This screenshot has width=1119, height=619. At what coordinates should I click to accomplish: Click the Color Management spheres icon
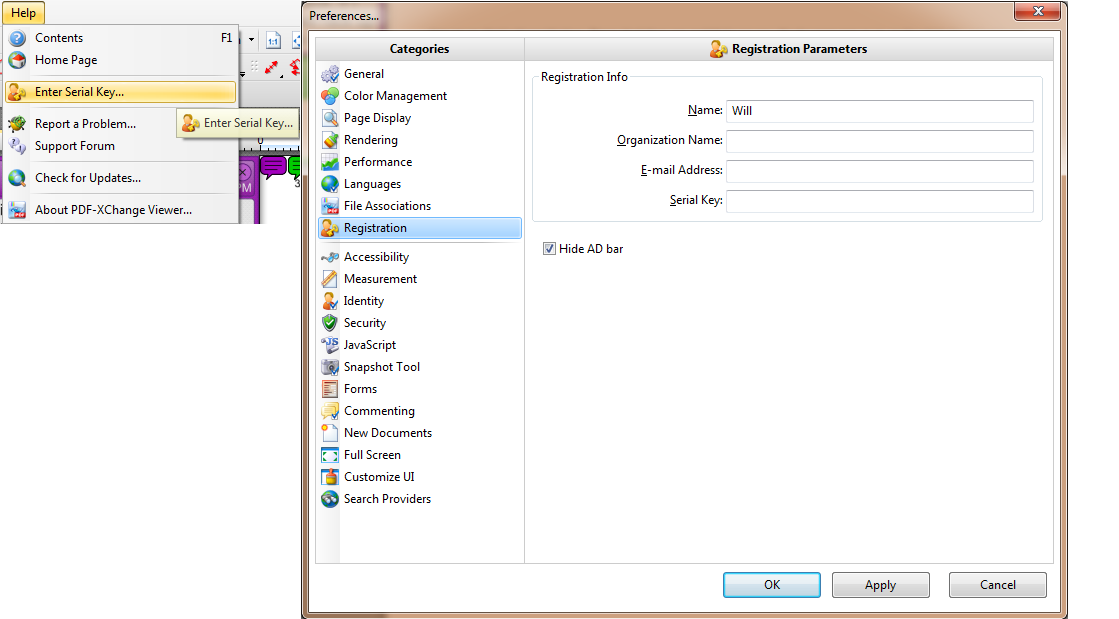coord(330,96)
